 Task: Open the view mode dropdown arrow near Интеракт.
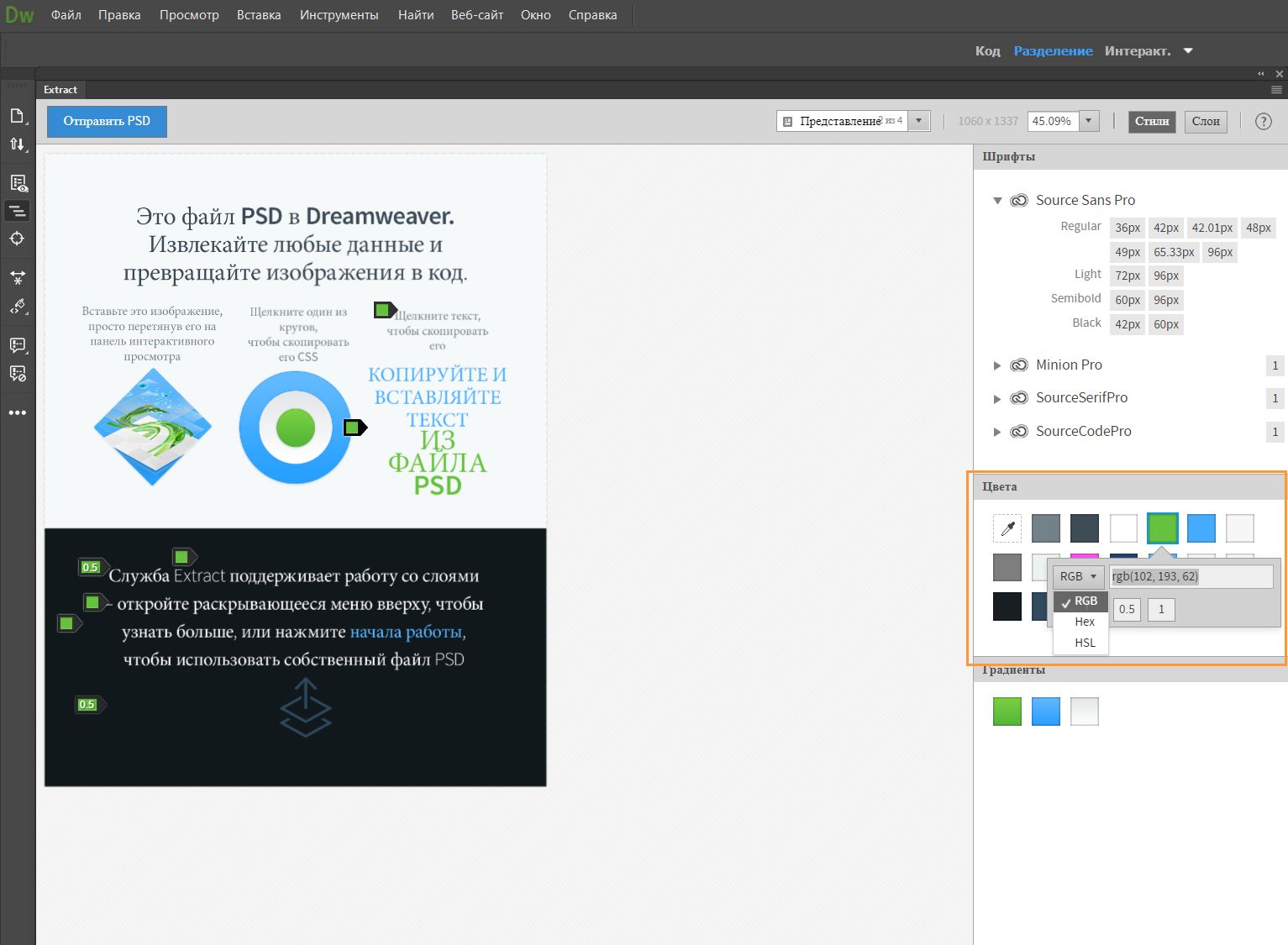click(x=1188, y=51)
